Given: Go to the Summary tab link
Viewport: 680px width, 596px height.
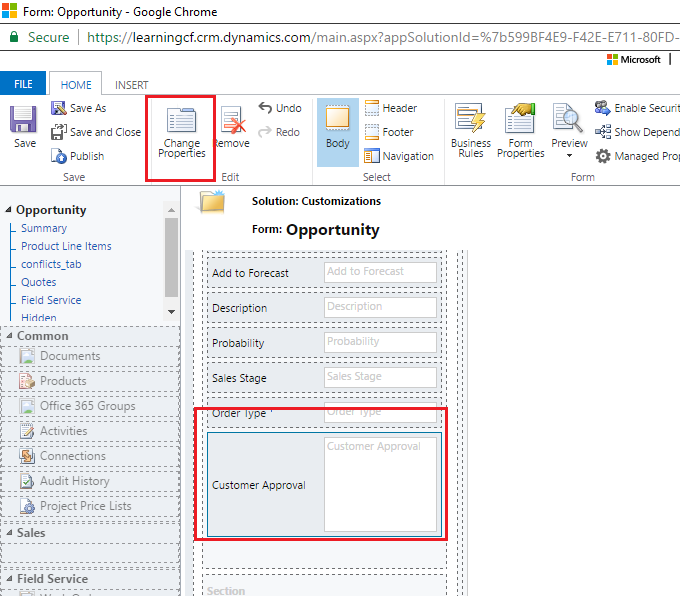Looking at the screenshot, I should click(44, 228).
